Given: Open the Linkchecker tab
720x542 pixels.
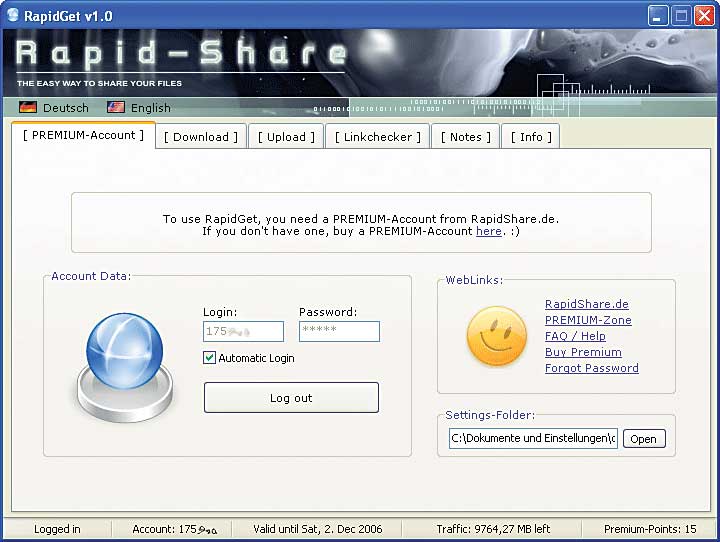Looking at the screenshot, I should tap(378, 137).
